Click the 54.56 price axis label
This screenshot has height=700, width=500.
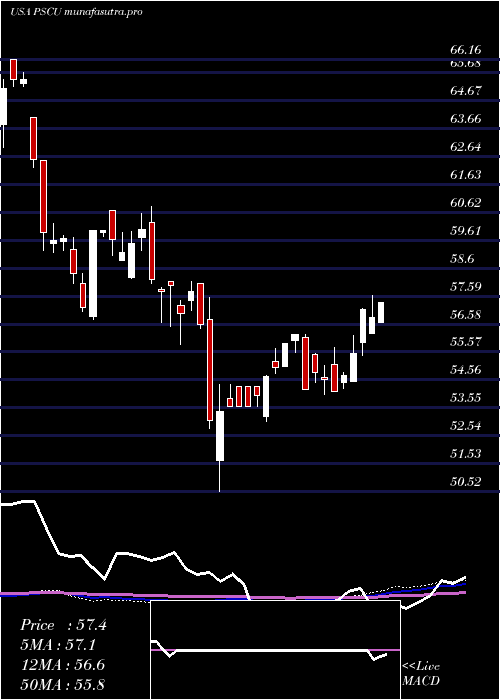click(465, 370)
